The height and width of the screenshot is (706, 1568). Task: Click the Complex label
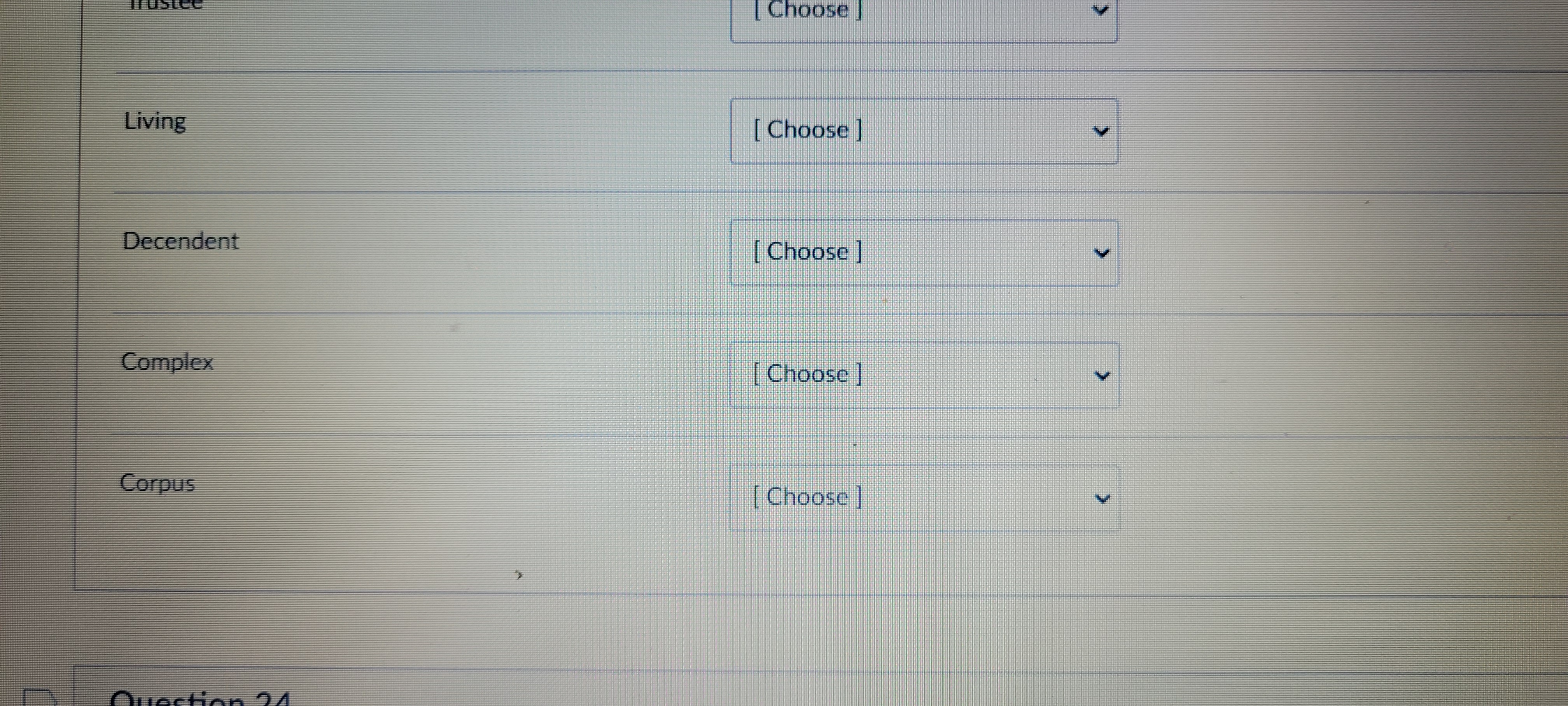(x=167, y=362)
